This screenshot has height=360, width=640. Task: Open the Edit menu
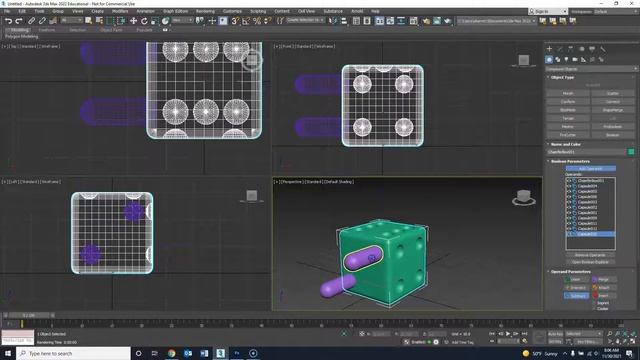click(22, 11)
